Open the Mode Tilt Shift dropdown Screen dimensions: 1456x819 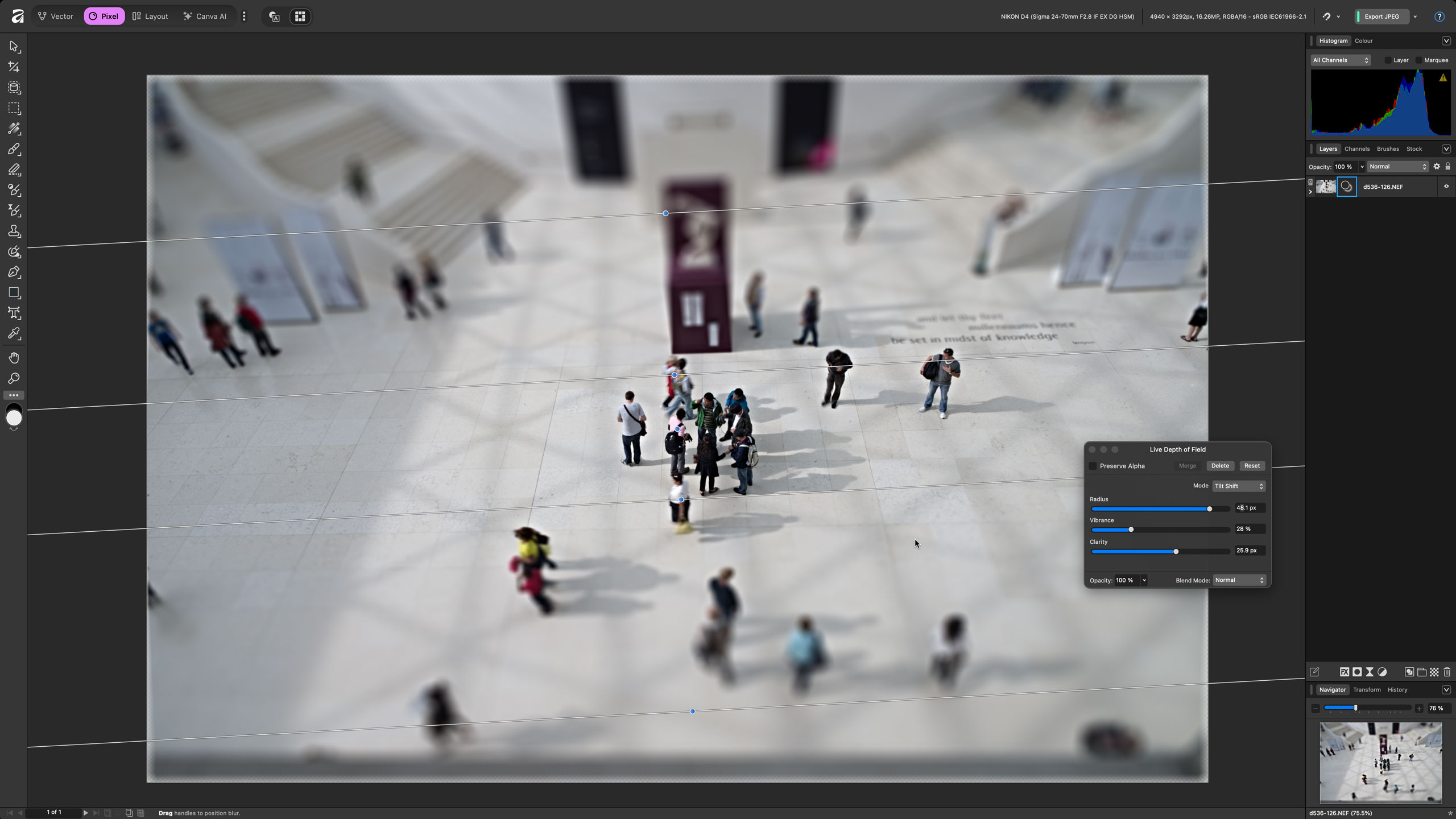coord(1238,486)
